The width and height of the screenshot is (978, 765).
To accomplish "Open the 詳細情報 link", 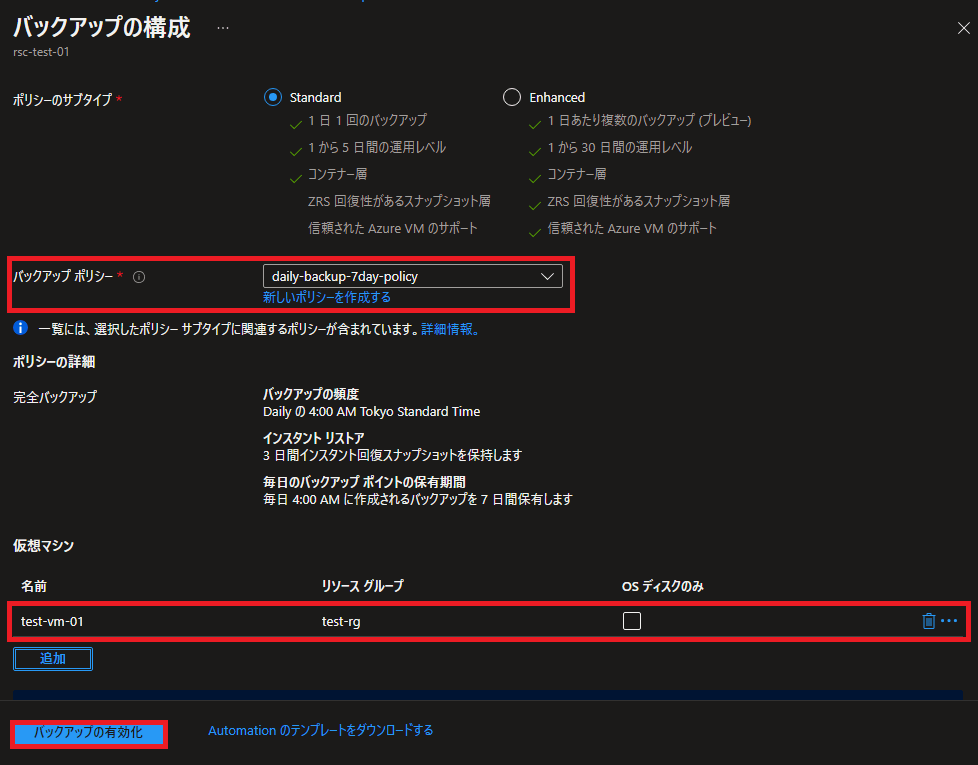I will point(449,329).
